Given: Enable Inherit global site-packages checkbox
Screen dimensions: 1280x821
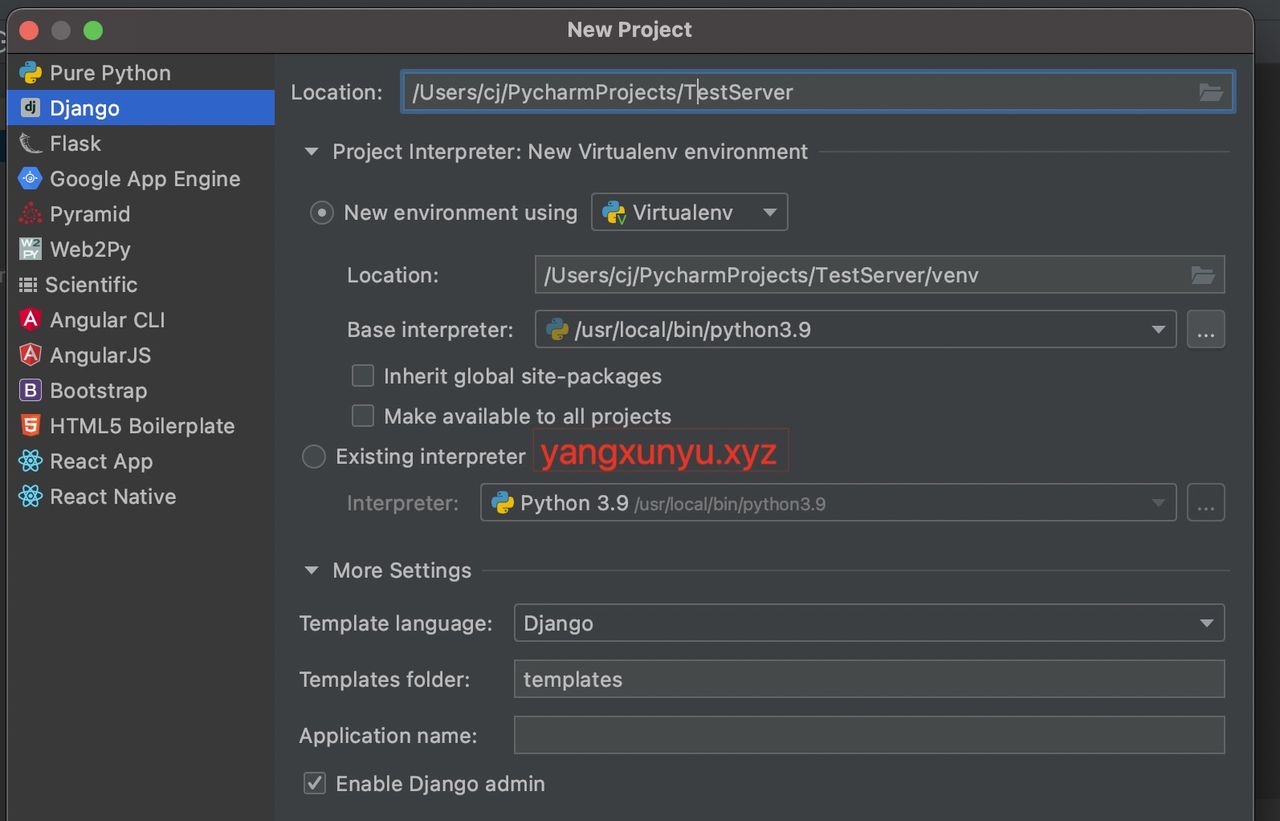Looking at the screenshot, I should [363, 376].
